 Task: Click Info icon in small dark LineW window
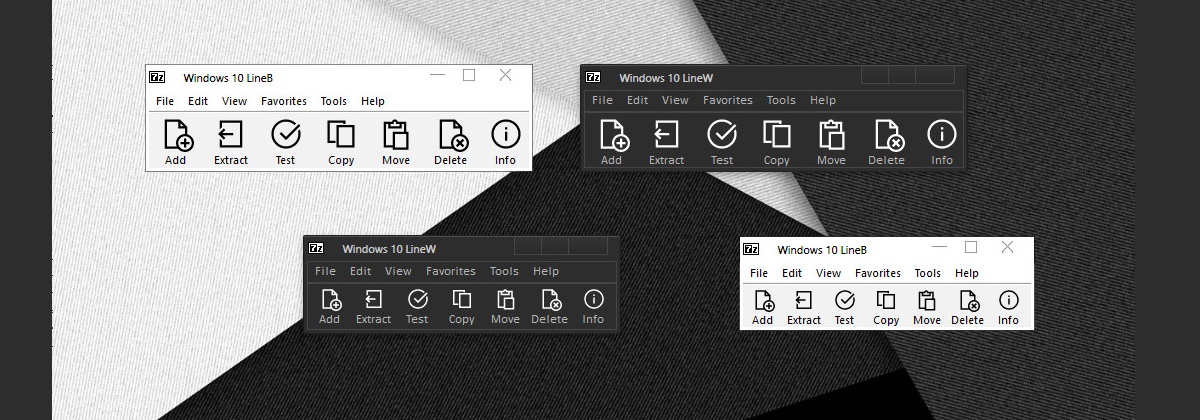(594, 299)
